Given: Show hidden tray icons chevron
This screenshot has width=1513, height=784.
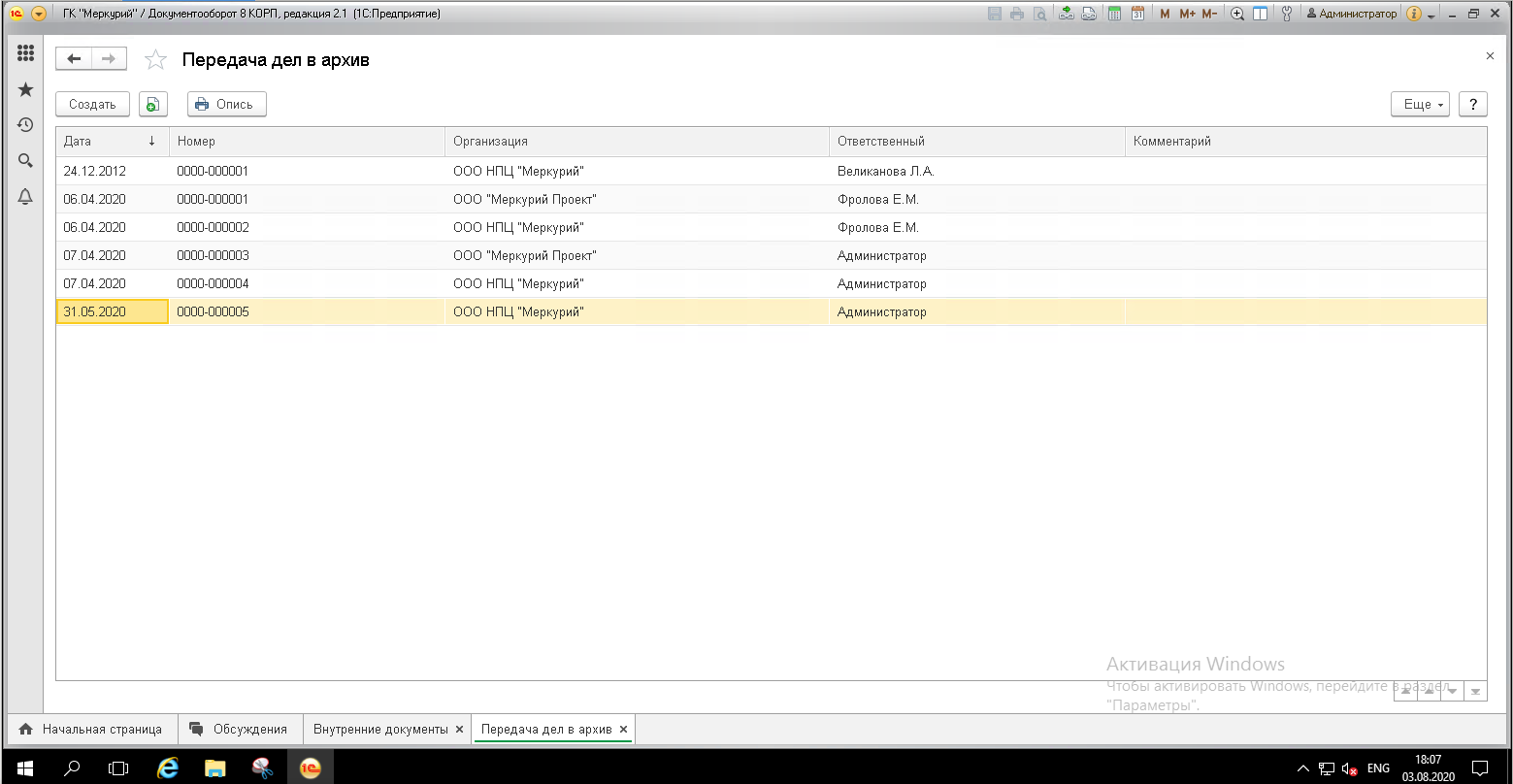Looking at the screenshot, I should 1303,768.
